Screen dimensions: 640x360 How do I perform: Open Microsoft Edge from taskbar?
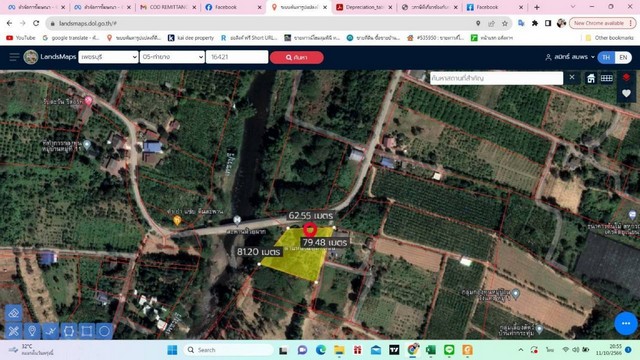pos(321,350)
